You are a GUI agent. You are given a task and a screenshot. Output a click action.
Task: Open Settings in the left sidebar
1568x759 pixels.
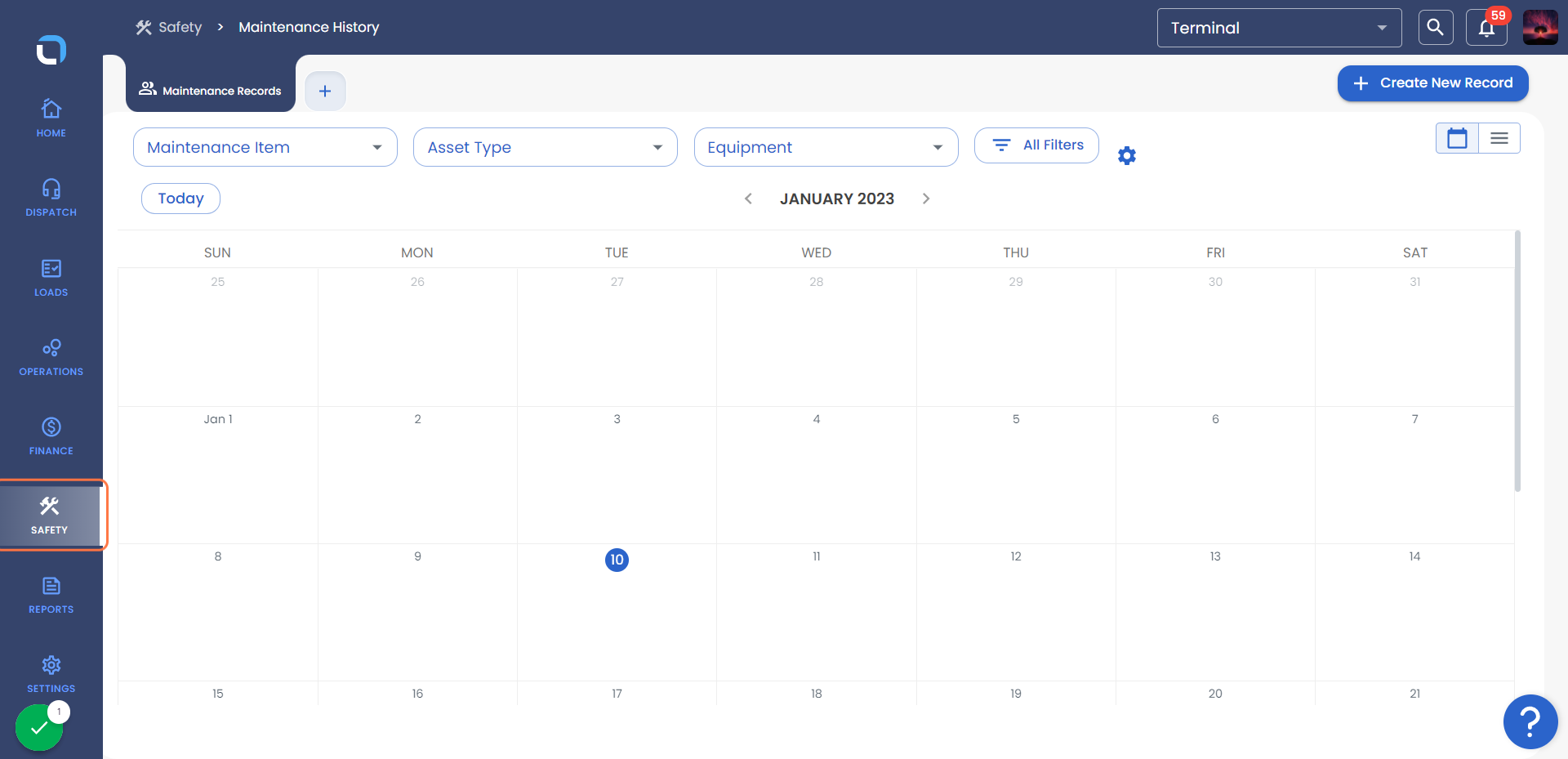(x=51, y=674)
